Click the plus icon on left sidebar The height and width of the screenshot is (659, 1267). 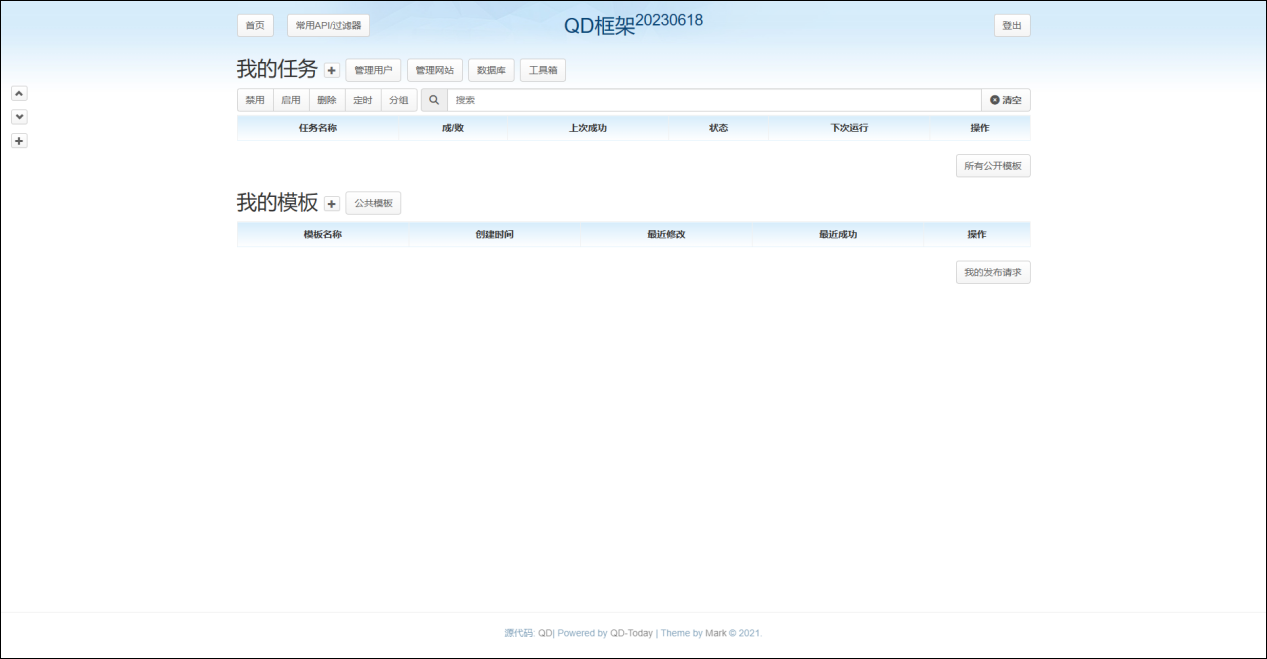point(19,141)
